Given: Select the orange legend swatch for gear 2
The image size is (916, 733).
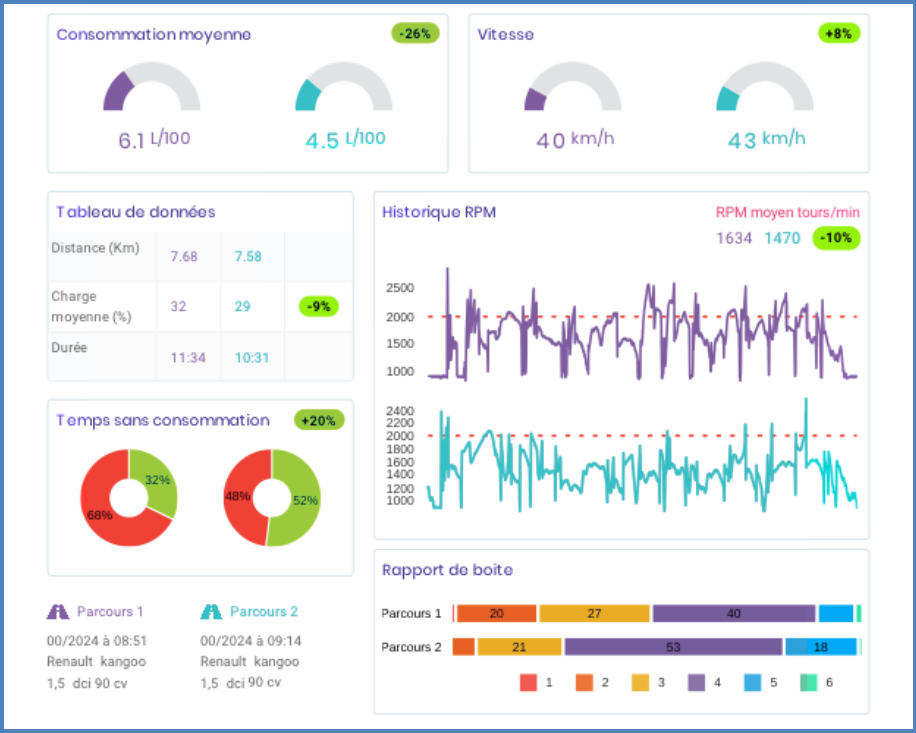Looking at the screenshot, I should pos(584,682).
